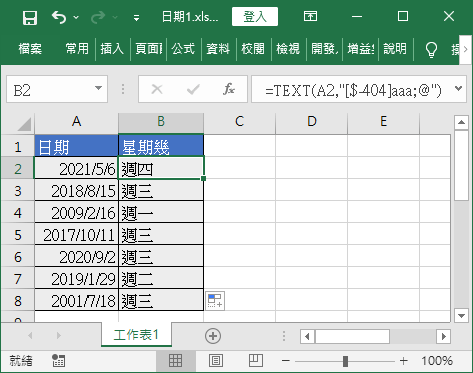Viewport: 473px width, 373px height.
Task: Click the Name Box showing B2
Action: coord(49,89)
